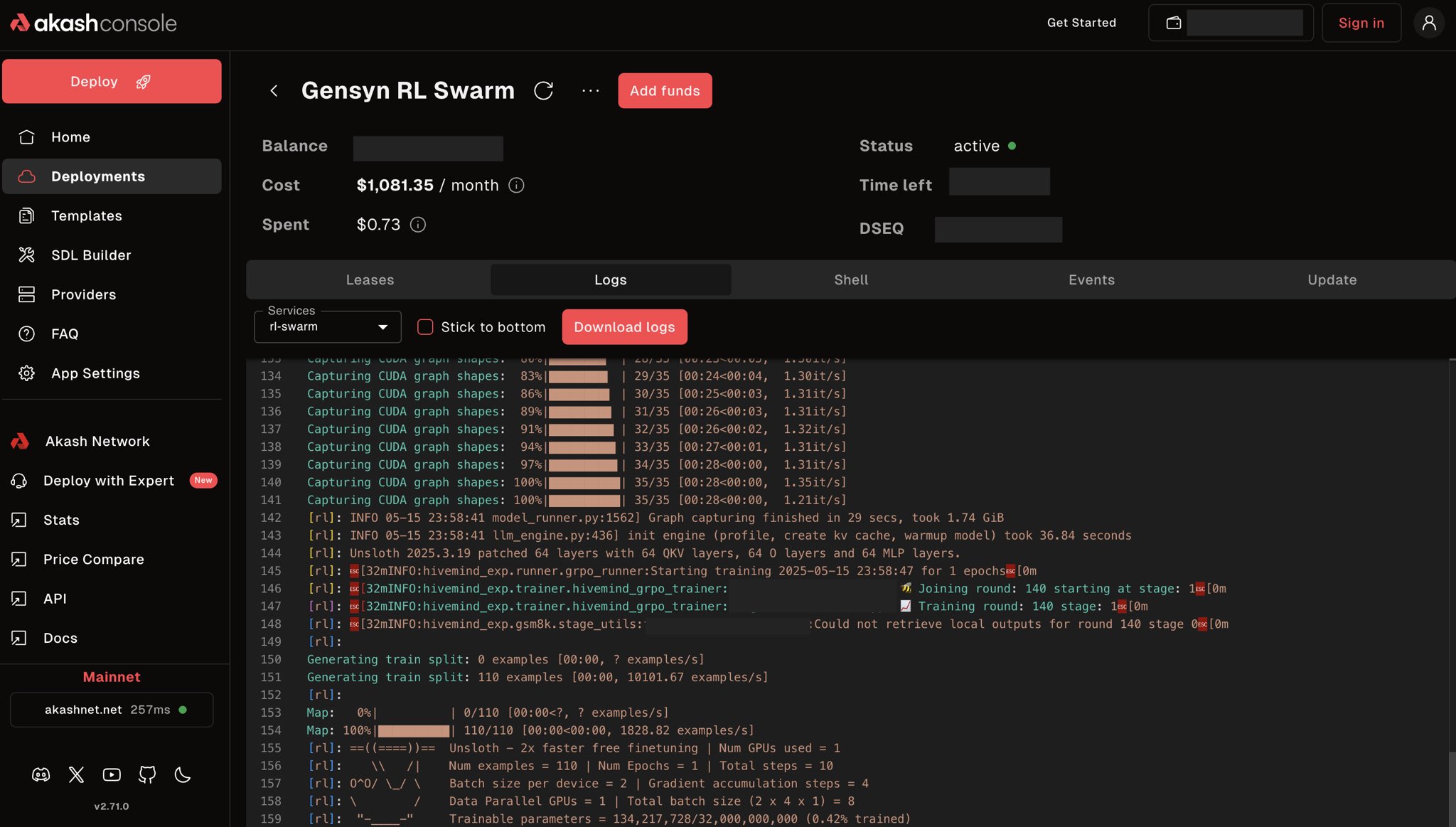This screenshot has width=1456, height=827.
Task: Click the Spent info icon
Action: tap(418, 225)
